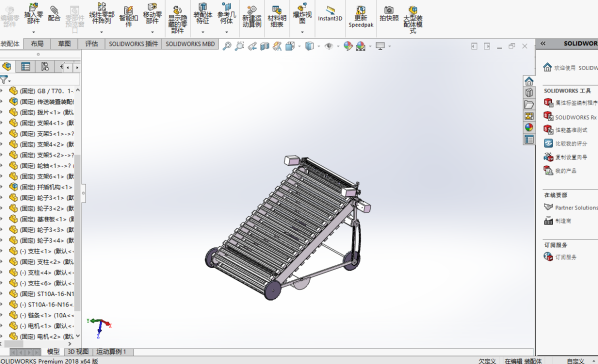Switch to the 模型 (Model) bottom tab
This screenshot has width=598, height=364.
click(x=53, y=351)
